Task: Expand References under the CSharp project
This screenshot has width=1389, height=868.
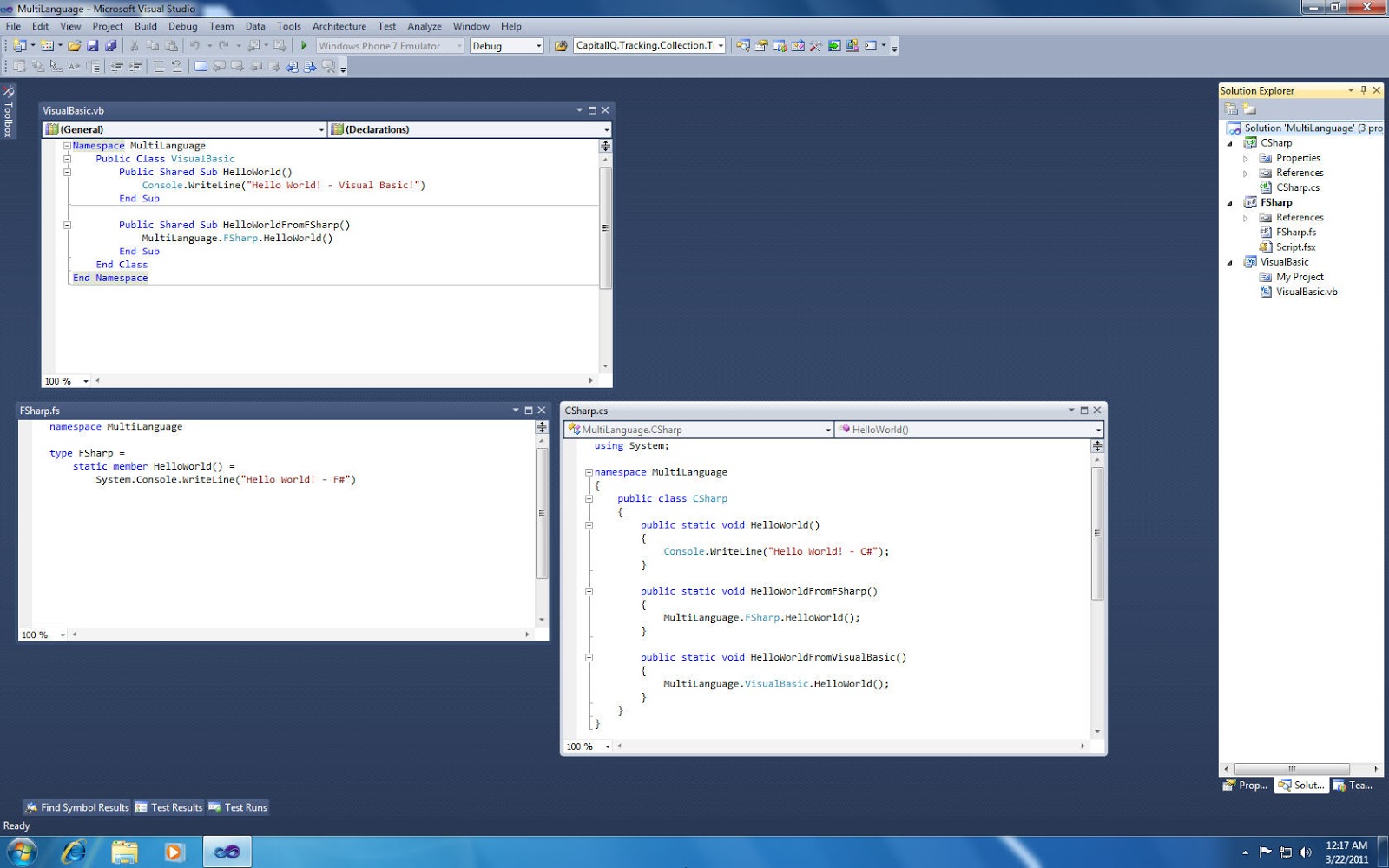Action: tap(1244, 172)
